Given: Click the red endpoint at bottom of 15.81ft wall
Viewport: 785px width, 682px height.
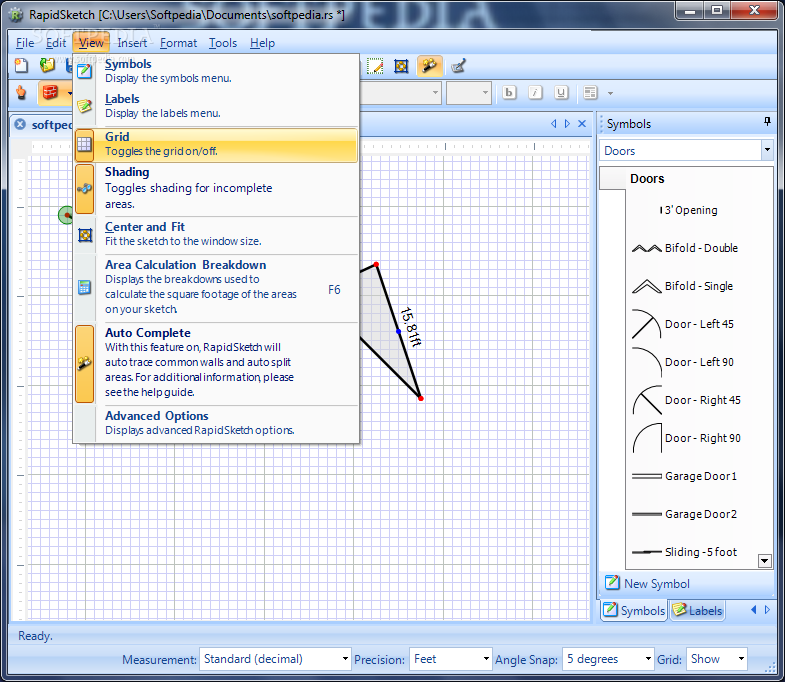Looking at the screenshot, I should point(421,398).
